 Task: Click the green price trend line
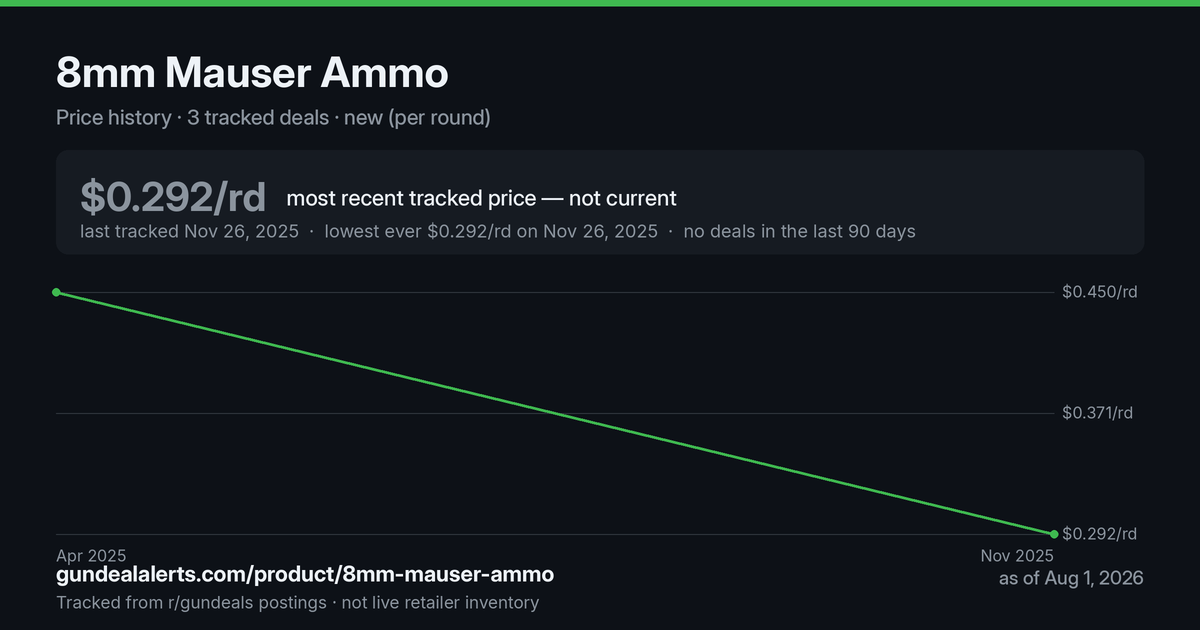555,413
